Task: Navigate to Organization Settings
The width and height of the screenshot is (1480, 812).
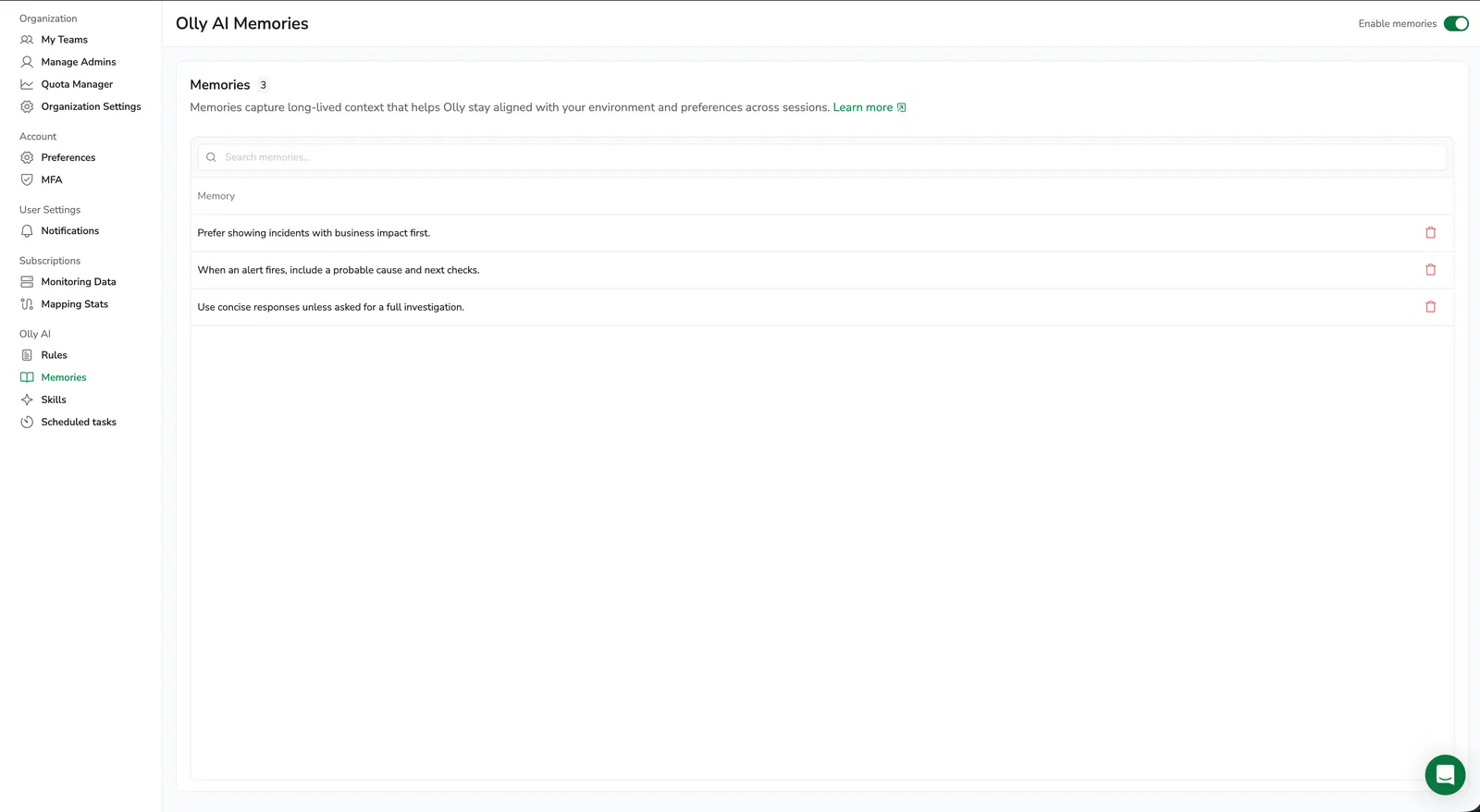Action: click(91, 106)
